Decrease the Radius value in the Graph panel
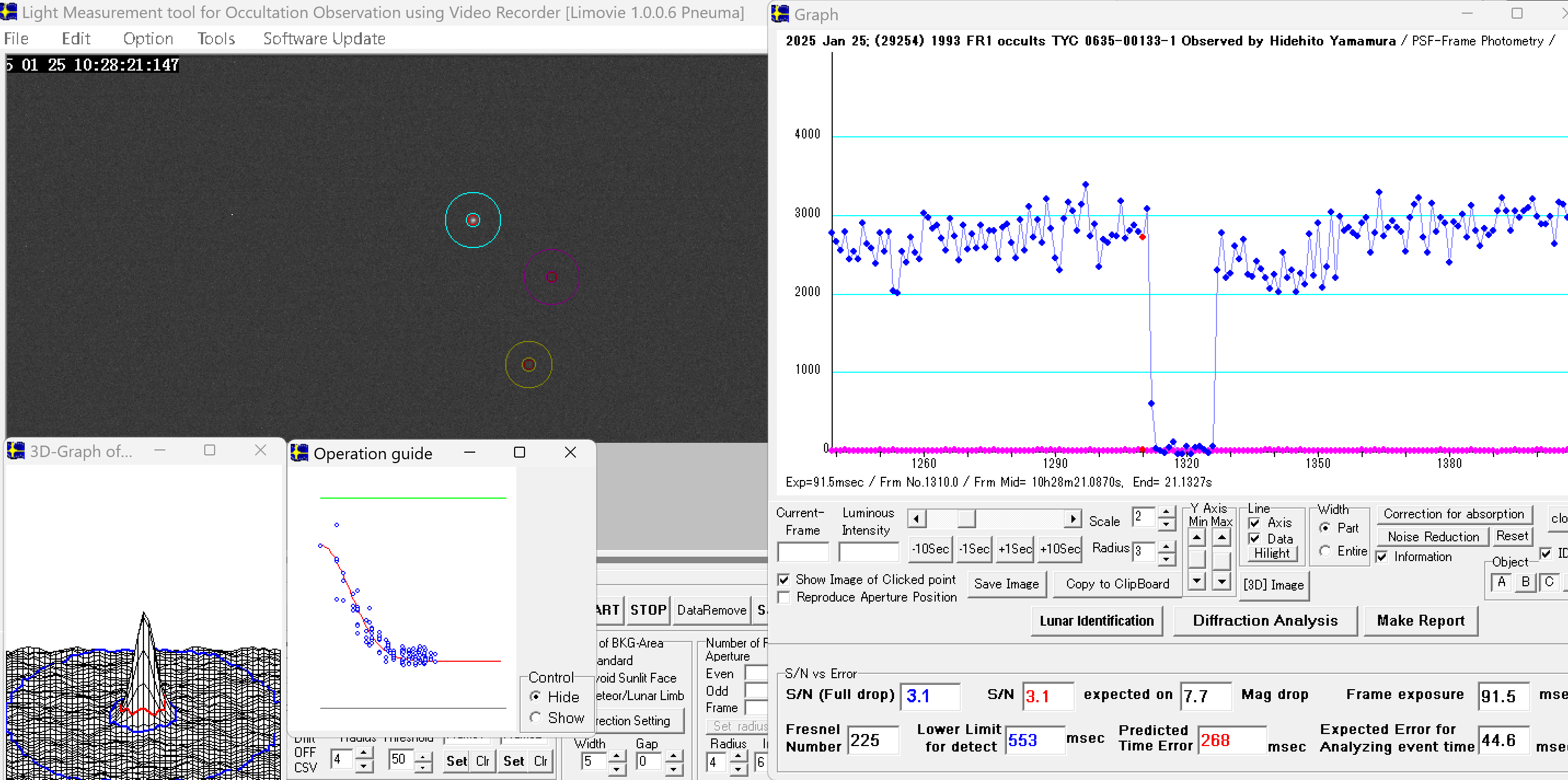 click(1166, 558)
